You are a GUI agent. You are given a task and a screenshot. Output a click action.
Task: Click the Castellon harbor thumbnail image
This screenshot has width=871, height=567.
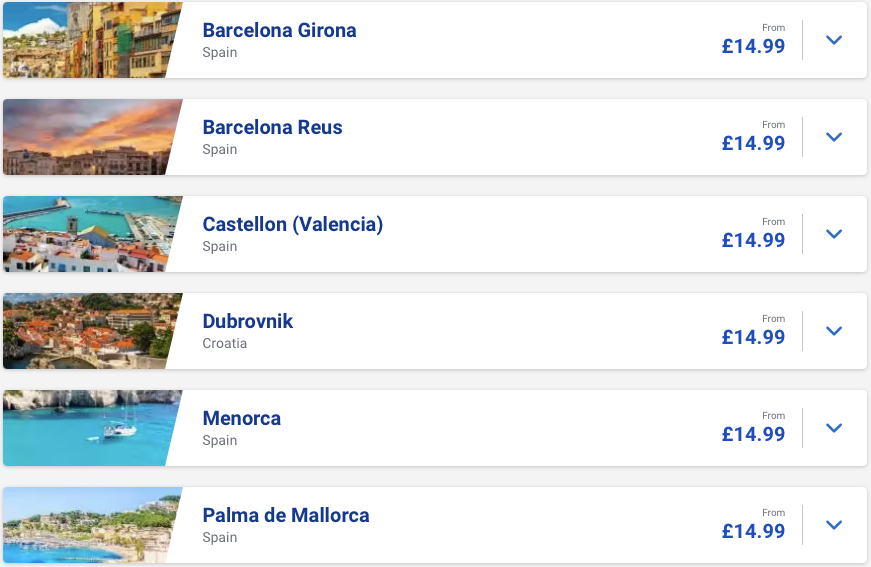(88, 234)
